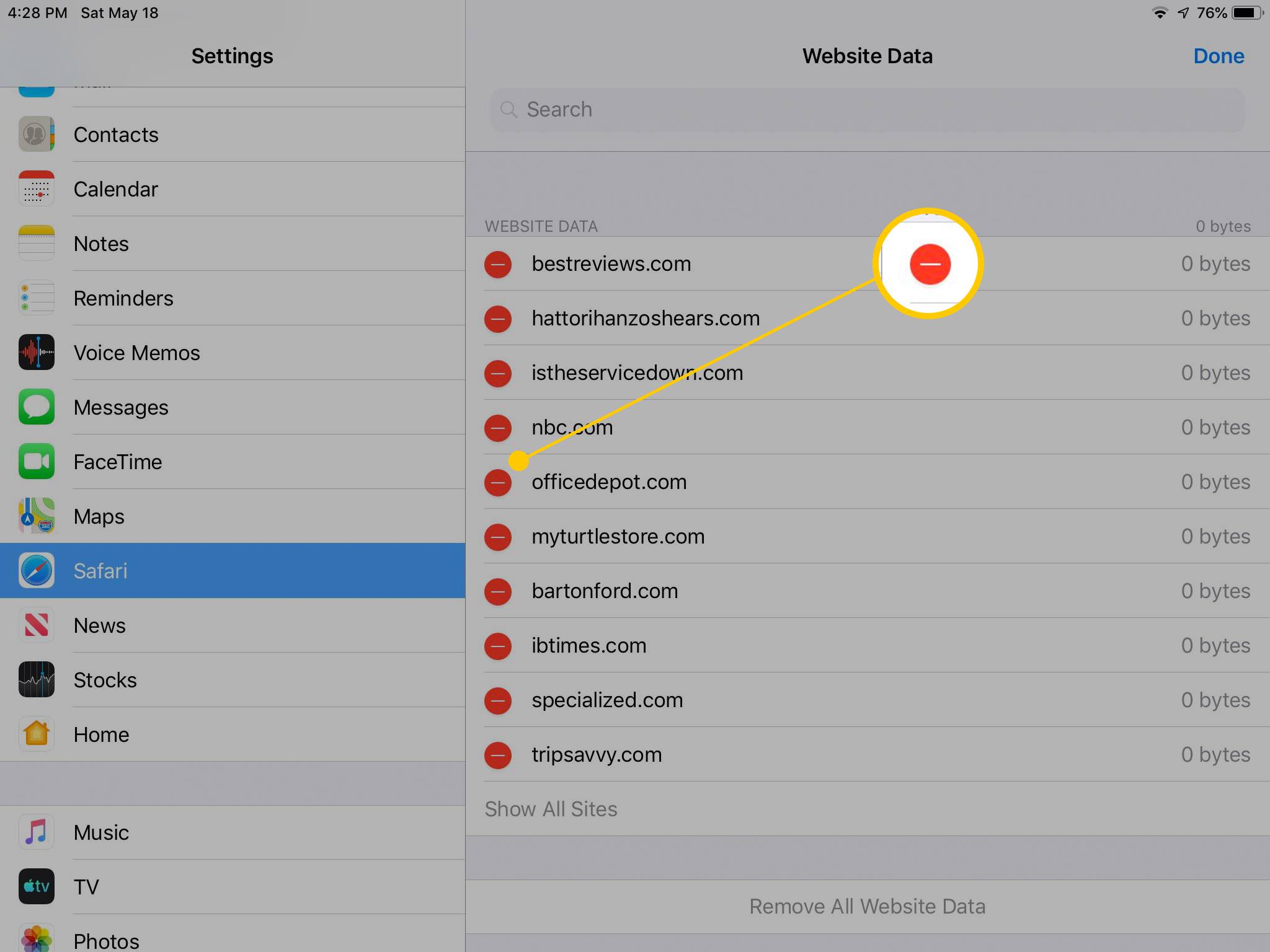Open Calendar settings
The height and width of the screenshot is (952, 1270).
[x=233, y=189]
